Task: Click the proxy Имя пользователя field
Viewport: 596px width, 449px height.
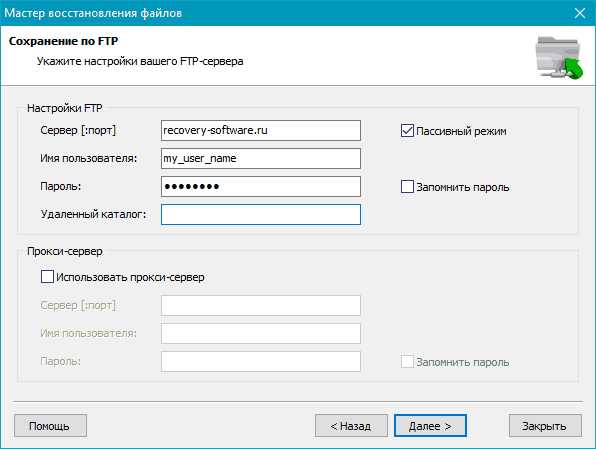Action: coord(261,333)
